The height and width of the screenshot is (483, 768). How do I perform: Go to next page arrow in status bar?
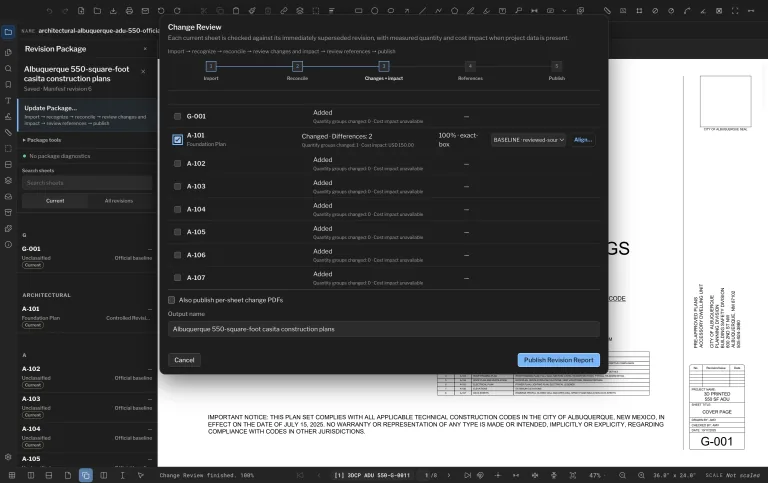(449, 475)
